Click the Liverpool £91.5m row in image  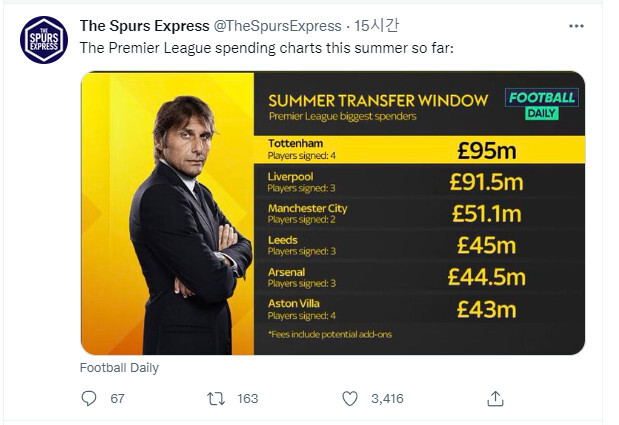pos(418,181)
